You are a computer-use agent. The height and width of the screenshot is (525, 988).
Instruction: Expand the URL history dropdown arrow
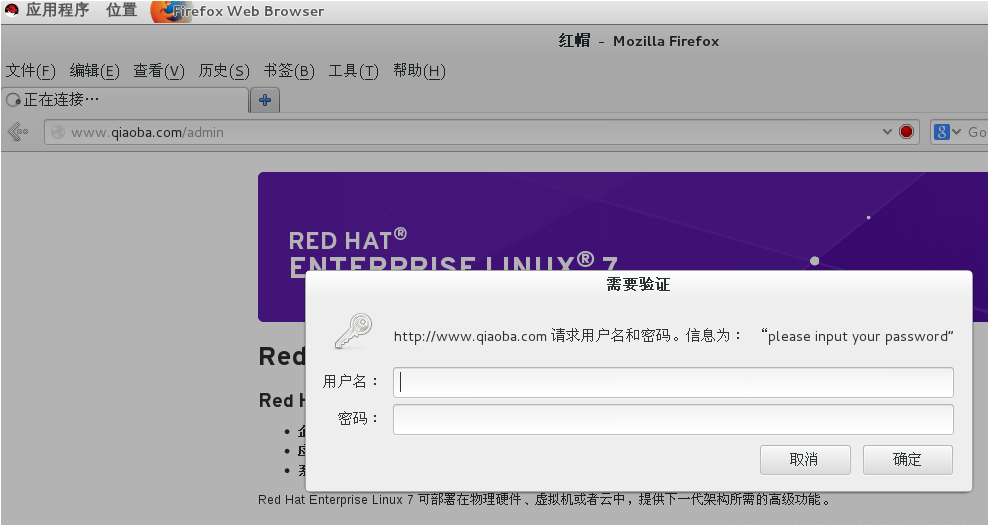click(x=887, y=132)
